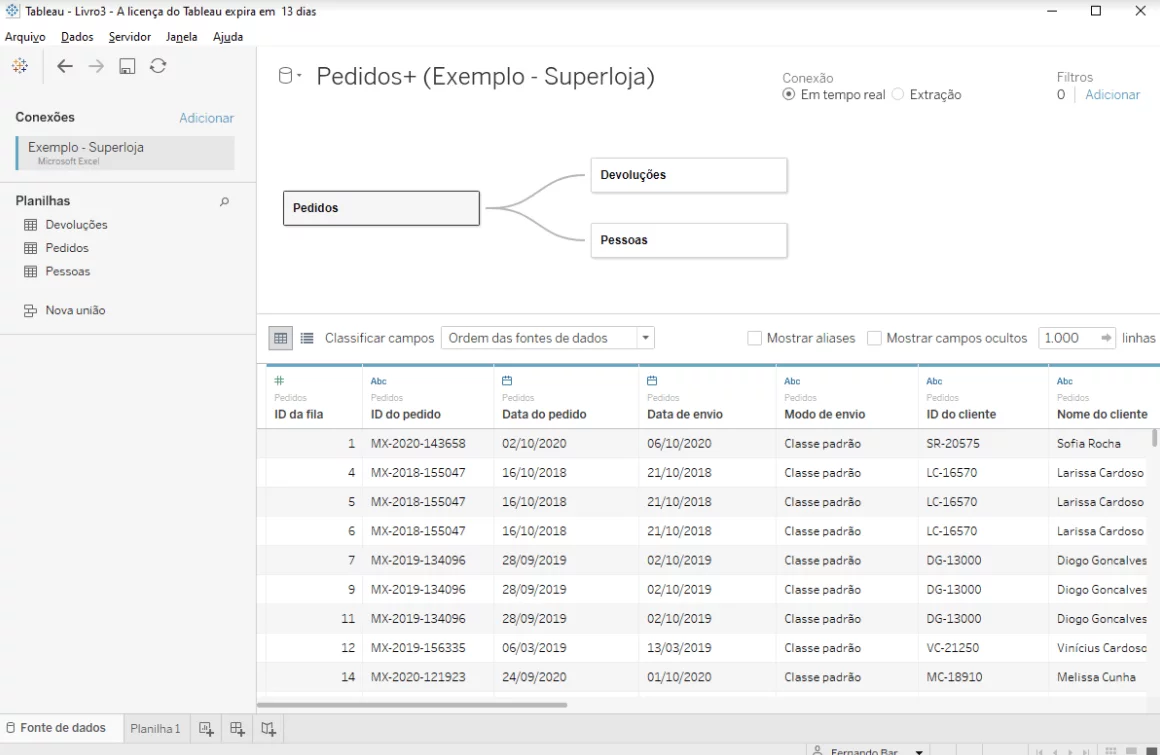Enable Mostrar aliases checkbox

755,338
